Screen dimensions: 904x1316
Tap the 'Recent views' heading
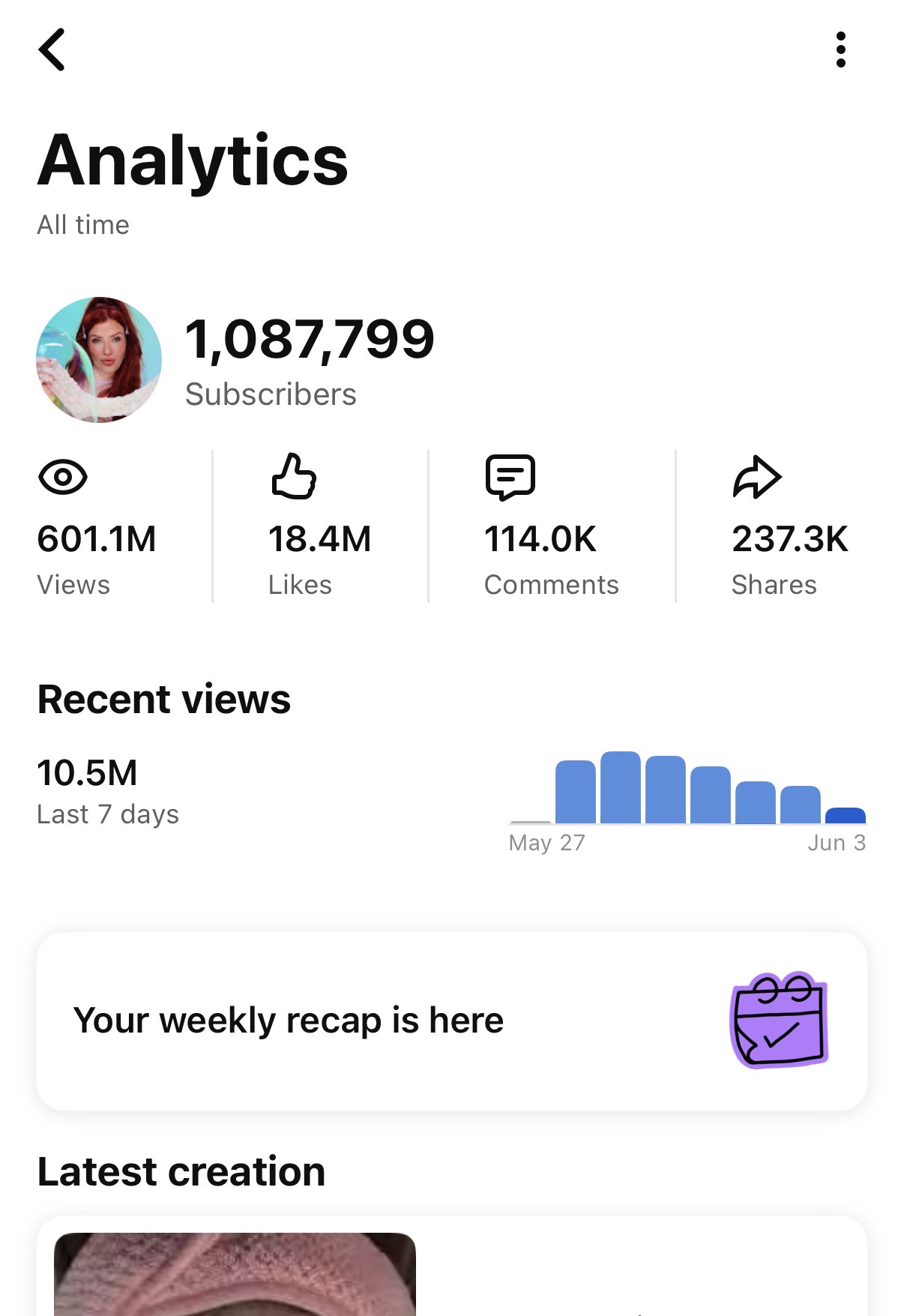(164, 700)
